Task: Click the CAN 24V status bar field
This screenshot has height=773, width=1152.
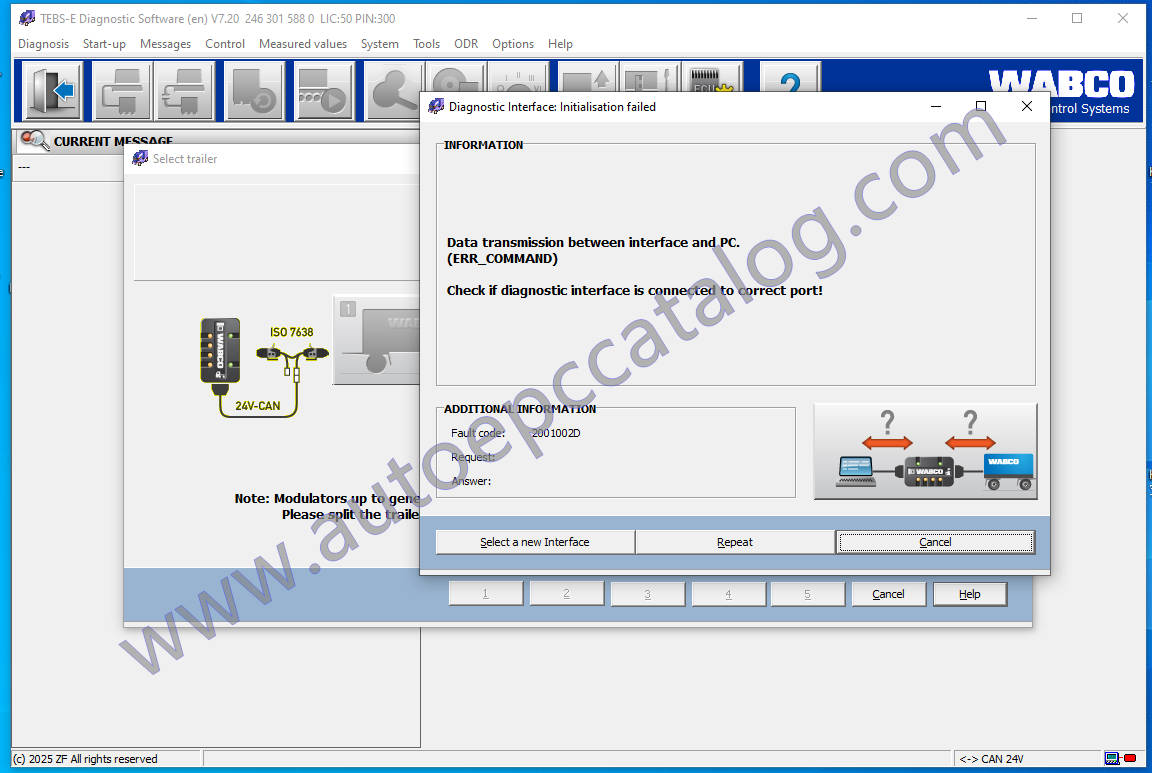Action: point(1030,758)
